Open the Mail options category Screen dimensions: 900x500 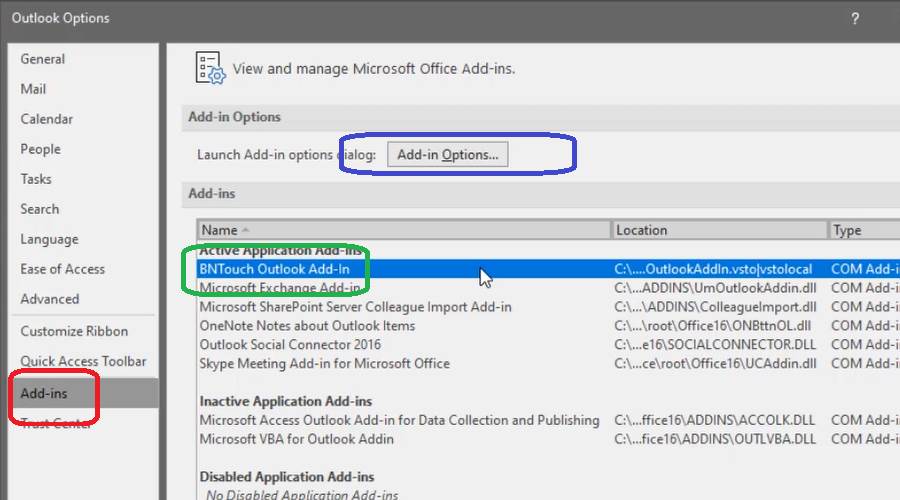(33, 89)
